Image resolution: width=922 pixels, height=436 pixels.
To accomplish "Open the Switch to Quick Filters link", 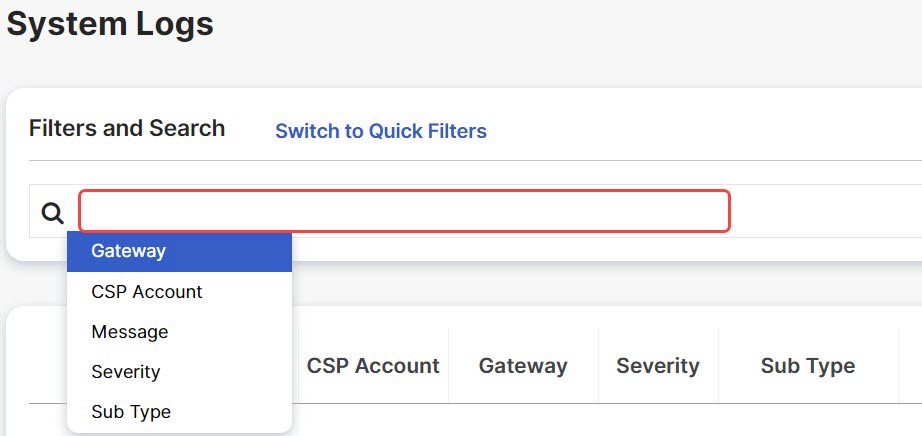I will click(381, 131).
